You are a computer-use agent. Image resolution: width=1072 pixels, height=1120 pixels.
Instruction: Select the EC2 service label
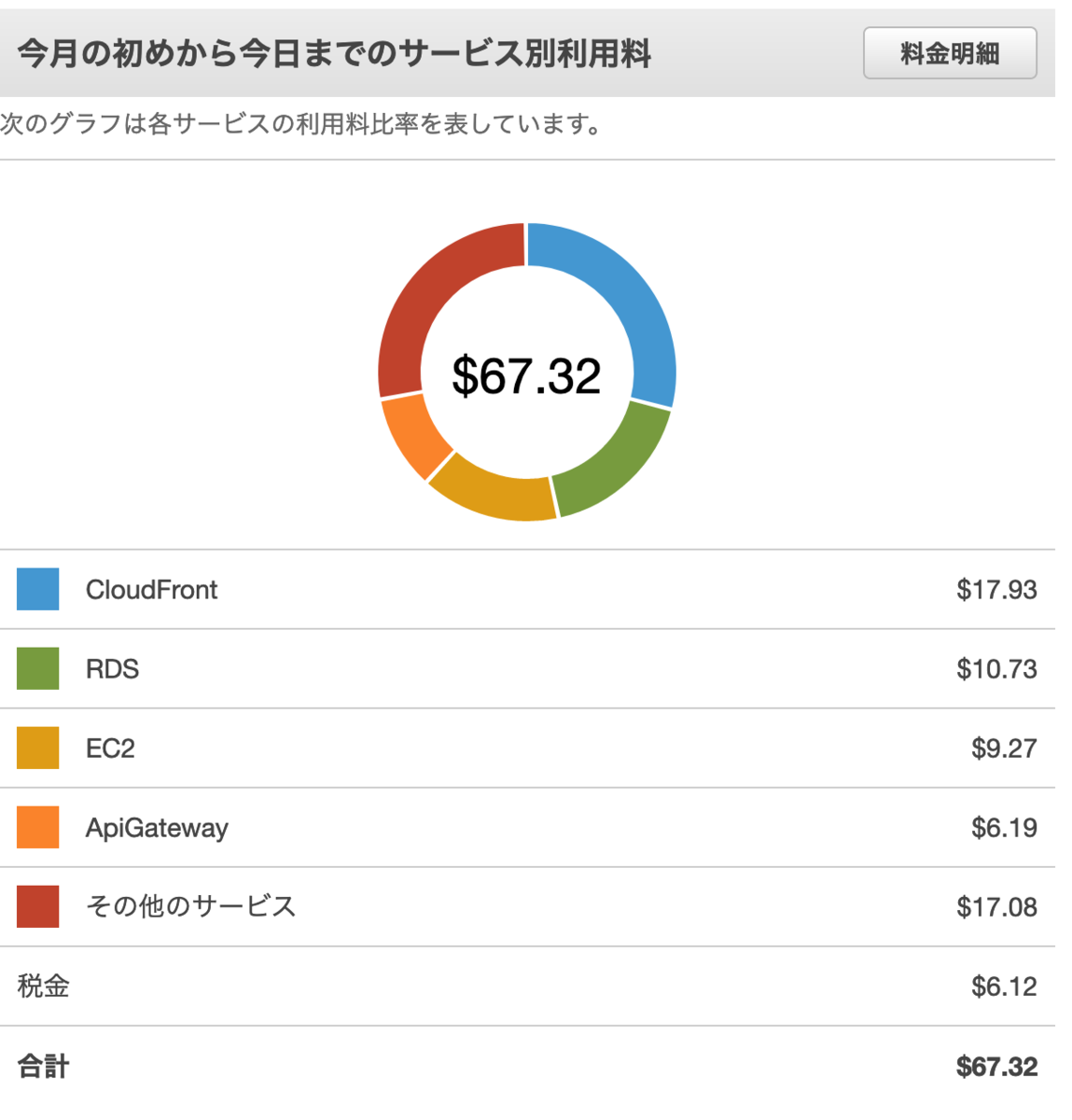pos(110,749)
